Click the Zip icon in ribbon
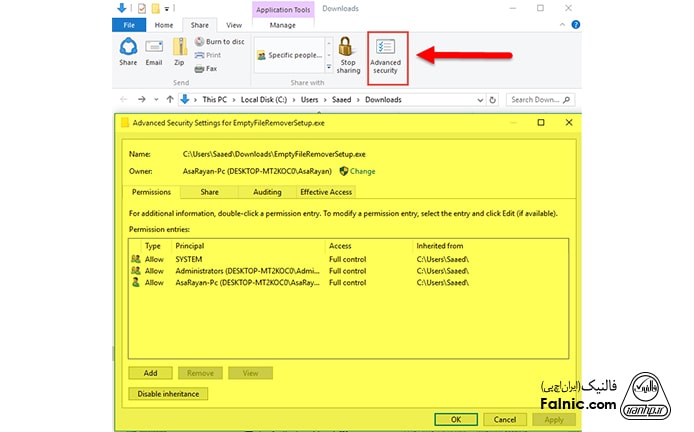694x432 pixels. (179, 50)
